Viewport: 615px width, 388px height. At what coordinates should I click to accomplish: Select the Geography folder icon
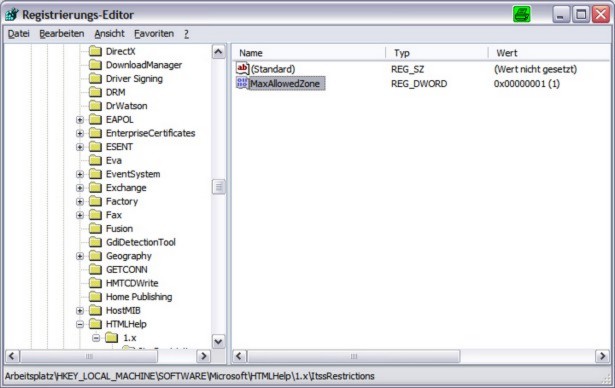(95, 256)
